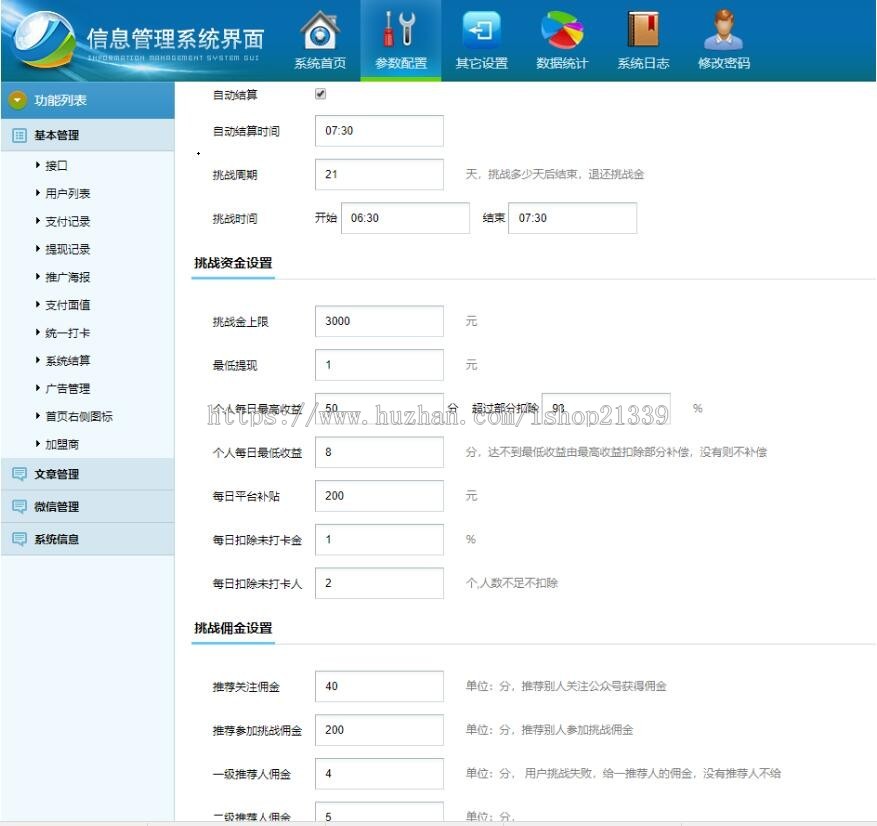The image size is (877, 826).
Task: Open the 加盟商 sidebar link
Action: tap(62, 445)
